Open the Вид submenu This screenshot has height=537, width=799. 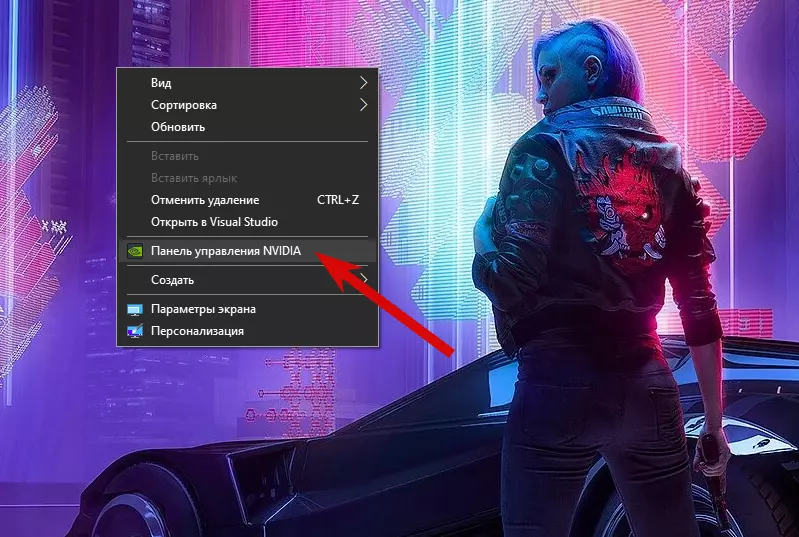(x=248, y=83)
